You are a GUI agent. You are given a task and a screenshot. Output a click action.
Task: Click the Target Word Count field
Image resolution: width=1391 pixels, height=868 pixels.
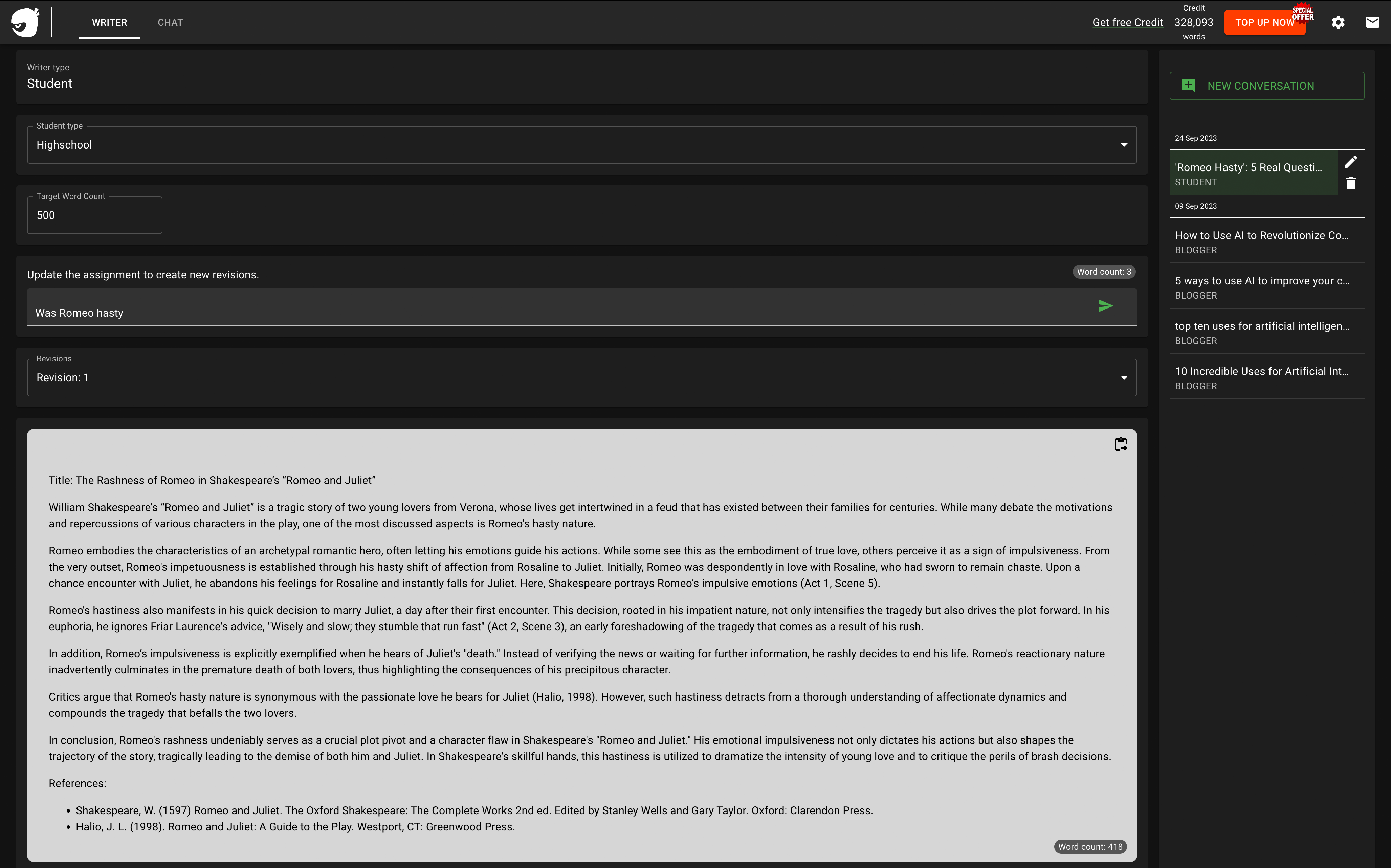95,215
